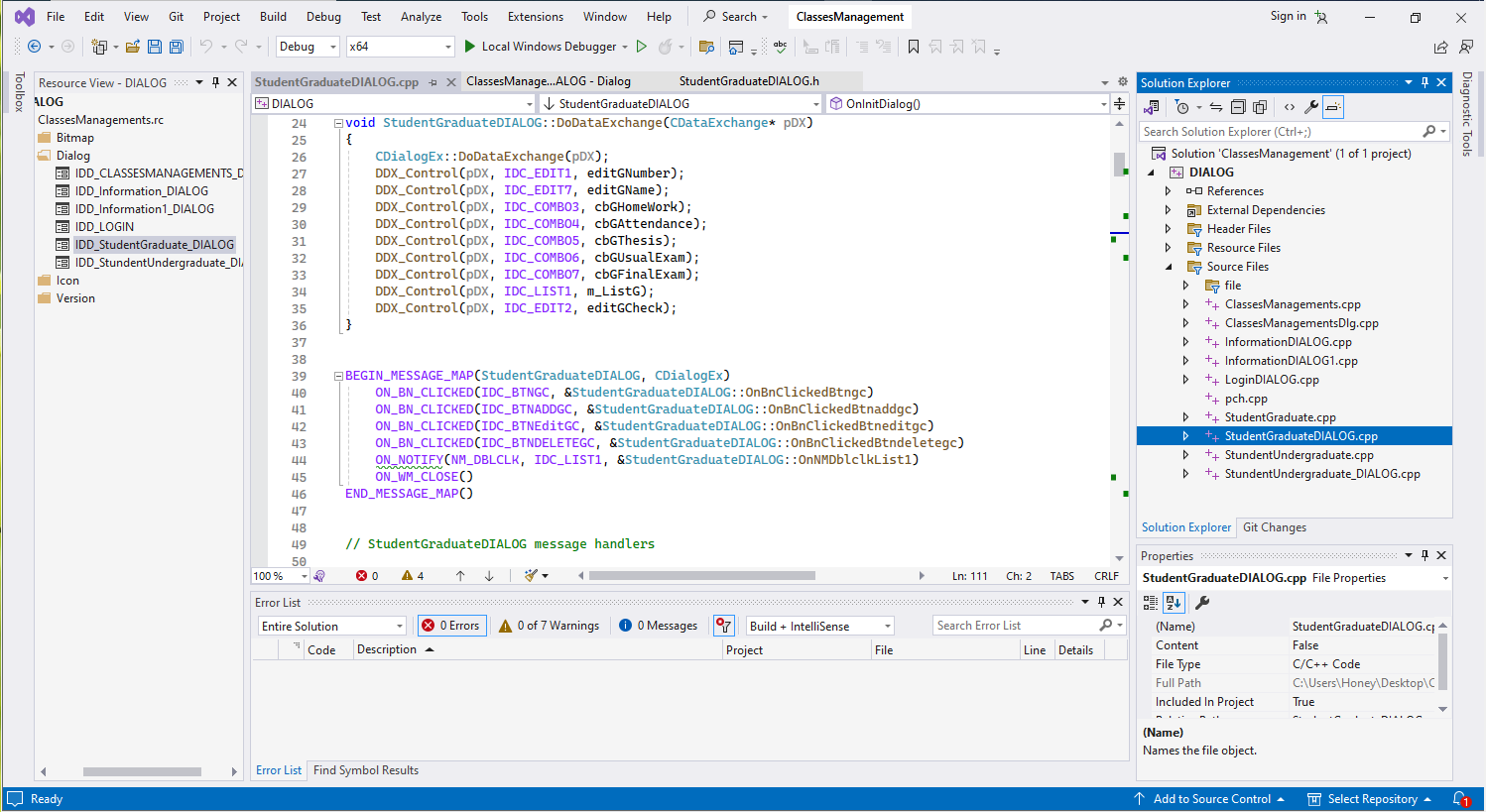Toggle the 0 Errors filter in Error List
This screenshot has height=812, width=1486.
pos(451,625)
